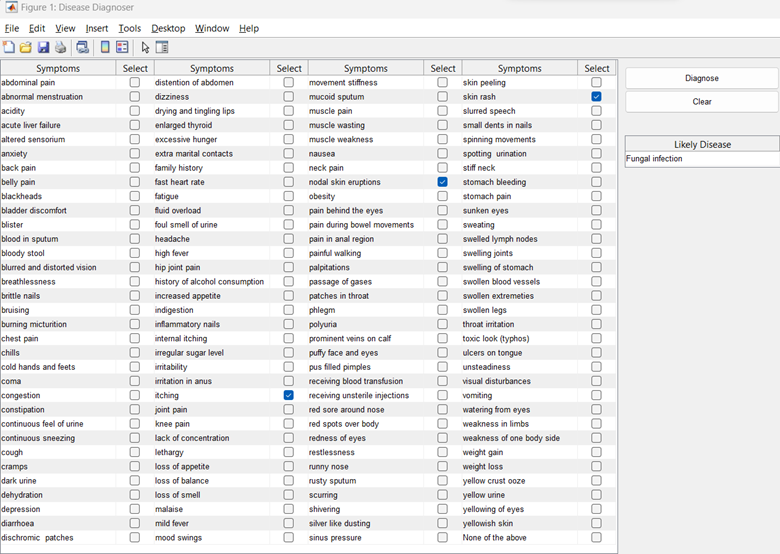Save the figure using the floppy disk icon
This screenshot has width=780, height=554.
43,47
